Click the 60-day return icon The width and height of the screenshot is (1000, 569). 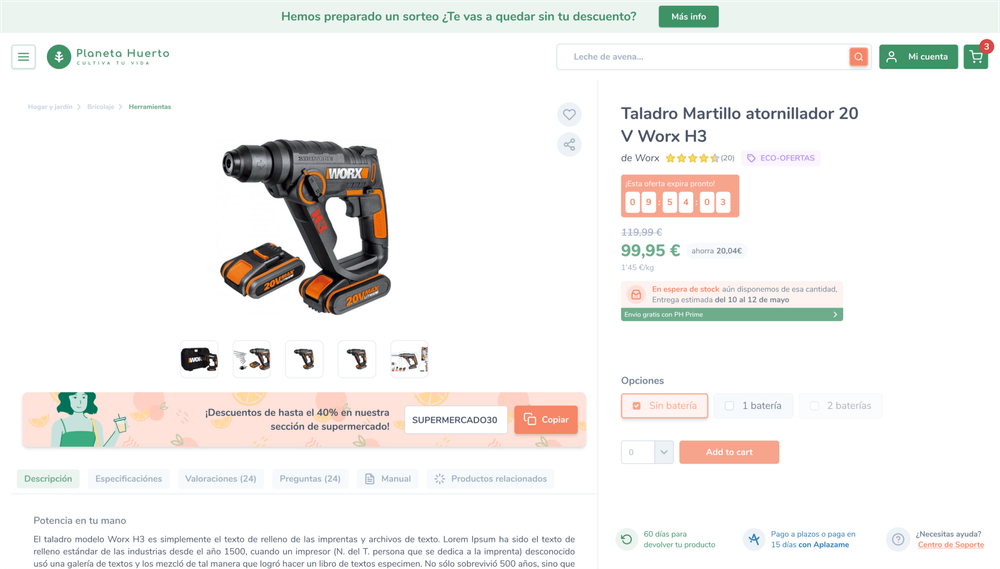[627, 540]
